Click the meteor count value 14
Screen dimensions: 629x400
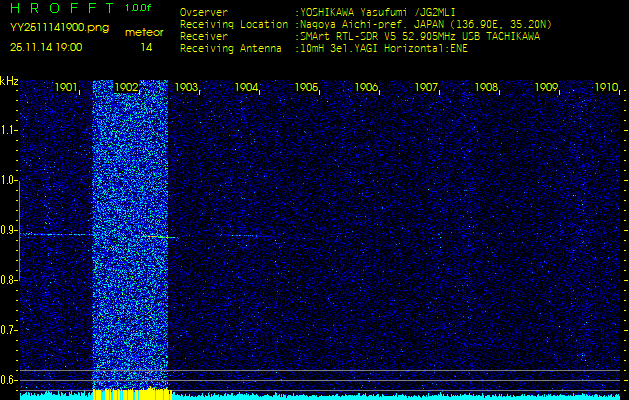pyautogui.click(x=146, y=47)
